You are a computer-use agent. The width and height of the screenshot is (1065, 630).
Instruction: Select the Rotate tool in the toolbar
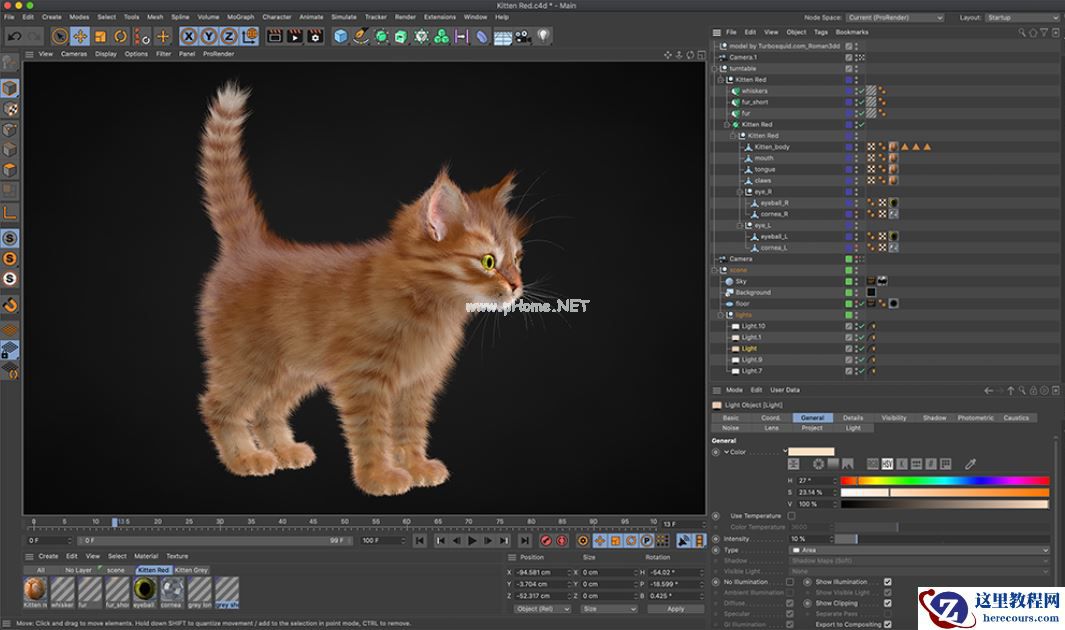(x=120, y=36)
